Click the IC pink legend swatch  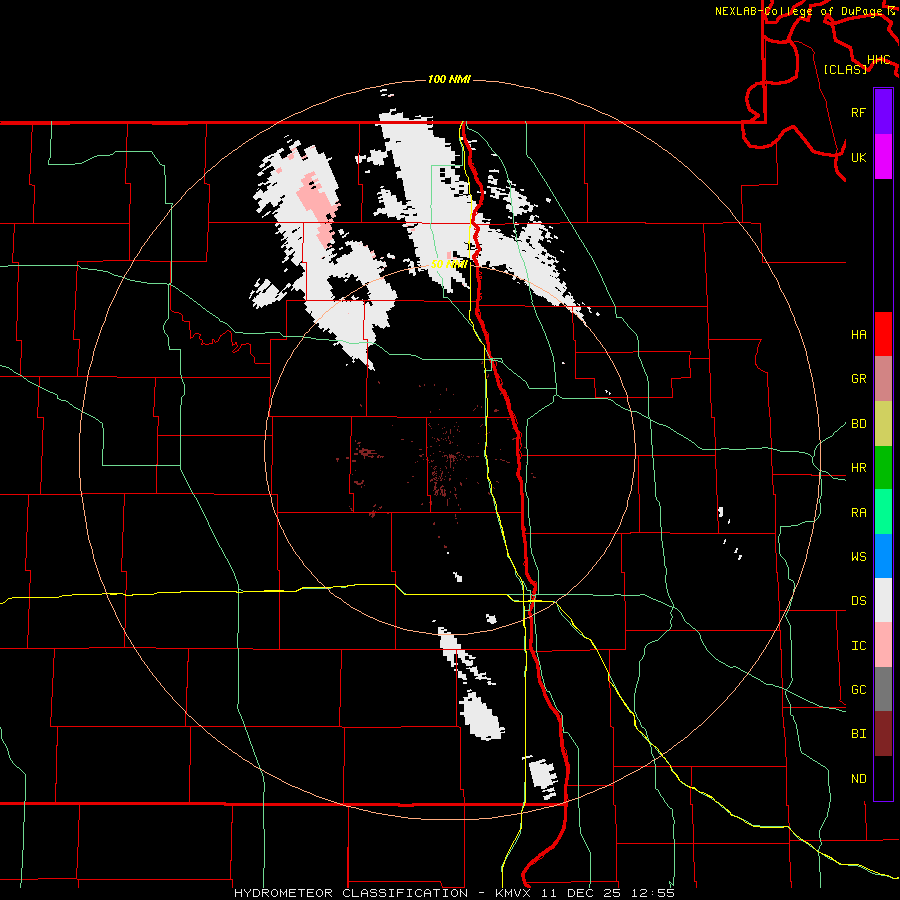pyautogui.click(x=883, y=645)
